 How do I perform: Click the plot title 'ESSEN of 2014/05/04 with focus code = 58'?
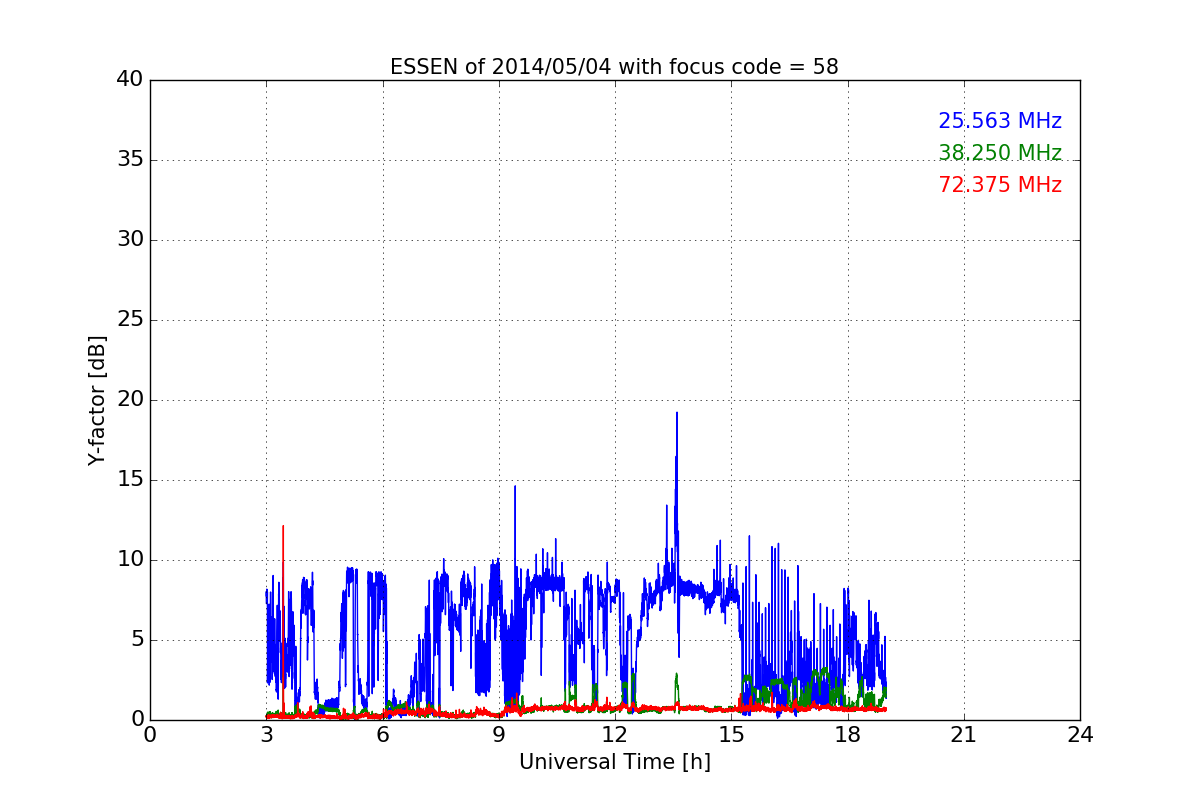[614, 67]
